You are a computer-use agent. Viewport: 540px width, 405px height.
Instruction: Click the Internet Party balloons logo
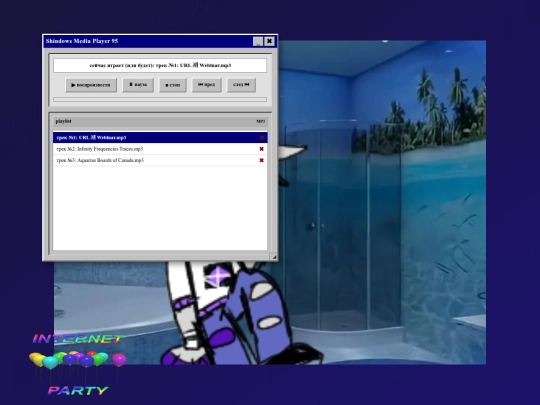tap(78, 364)
